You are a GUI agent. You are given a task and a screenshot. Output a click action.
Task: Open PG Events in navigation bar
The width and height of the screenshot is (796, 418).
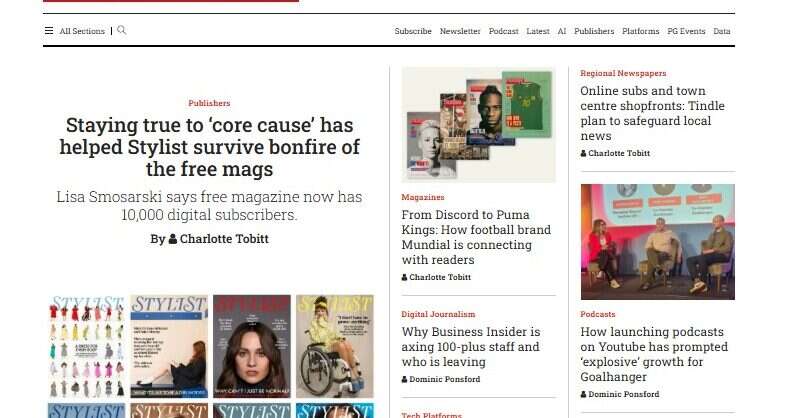[686, 31]
